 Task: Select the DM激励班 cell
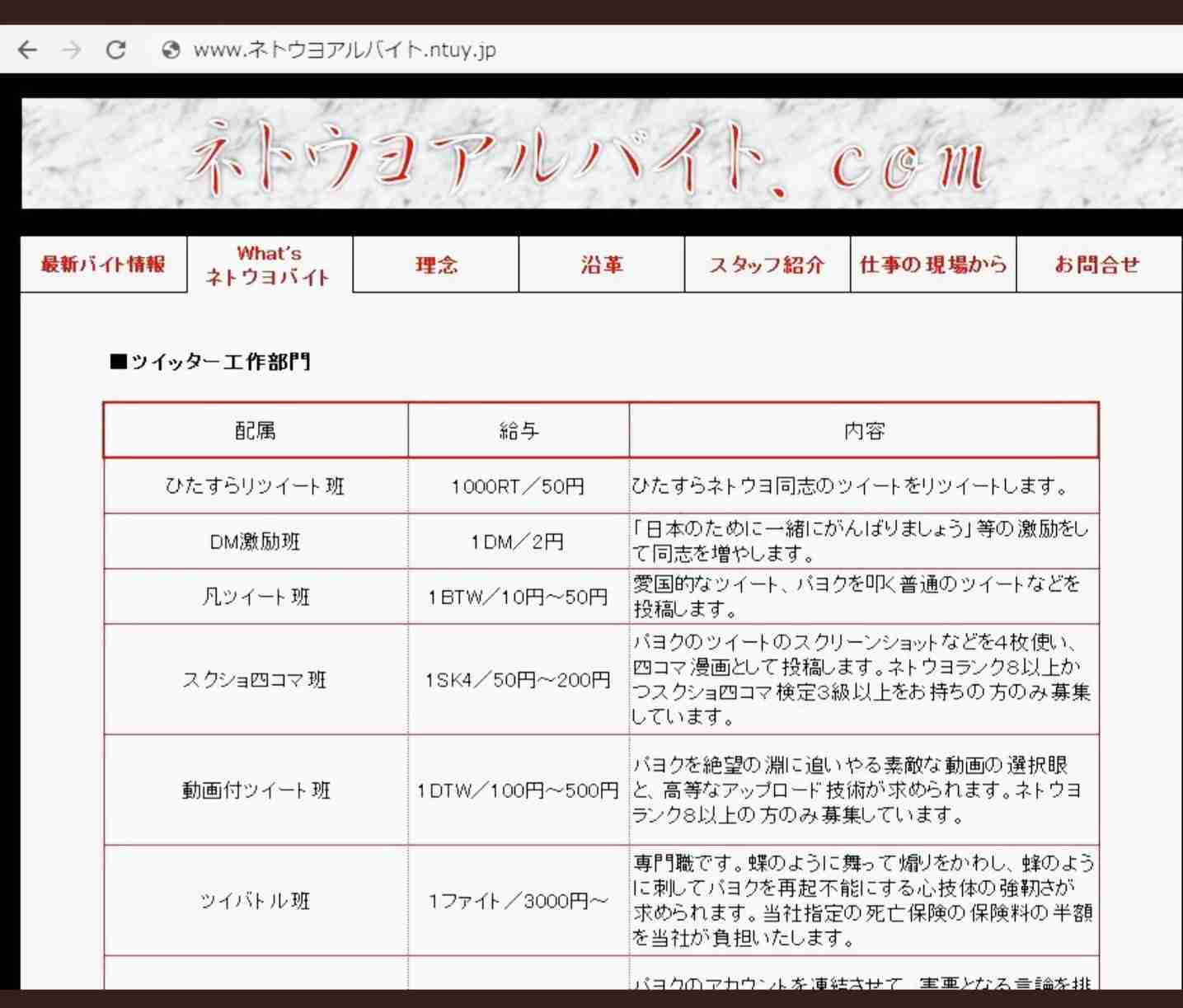pyautogui.click(x=256, y=542)
